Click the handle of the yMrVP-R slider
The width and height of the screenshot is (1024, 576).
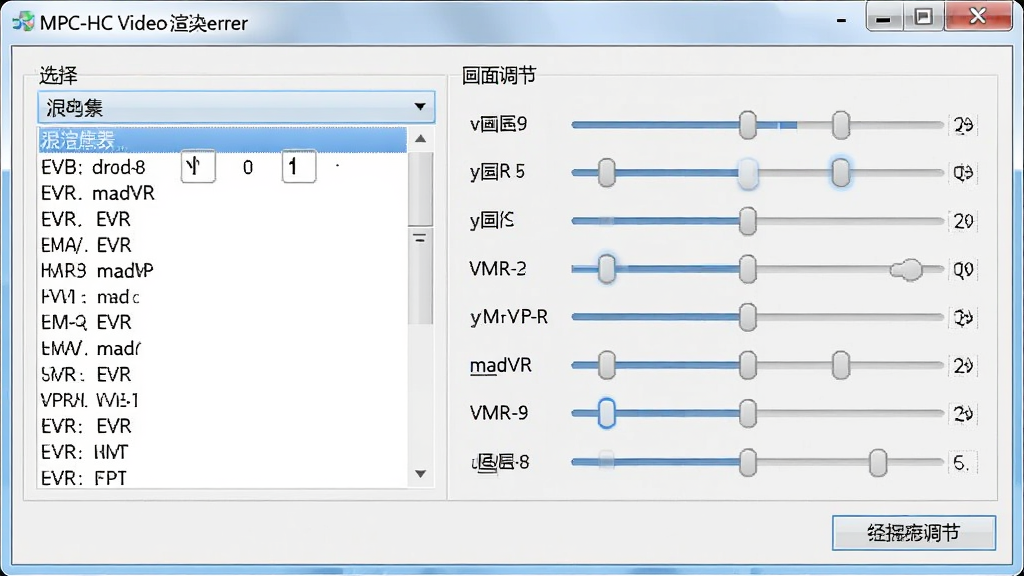click(748, 317)
